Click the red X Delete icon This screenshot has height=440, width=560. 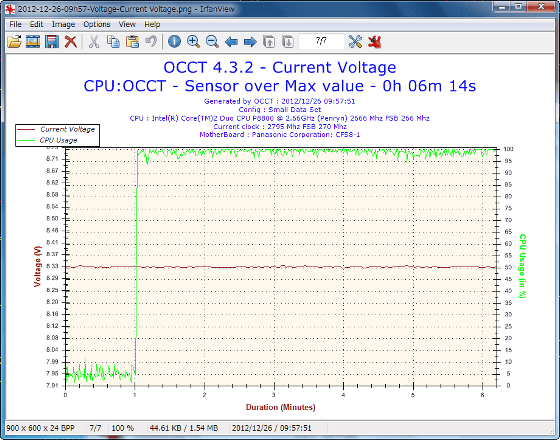71,42
